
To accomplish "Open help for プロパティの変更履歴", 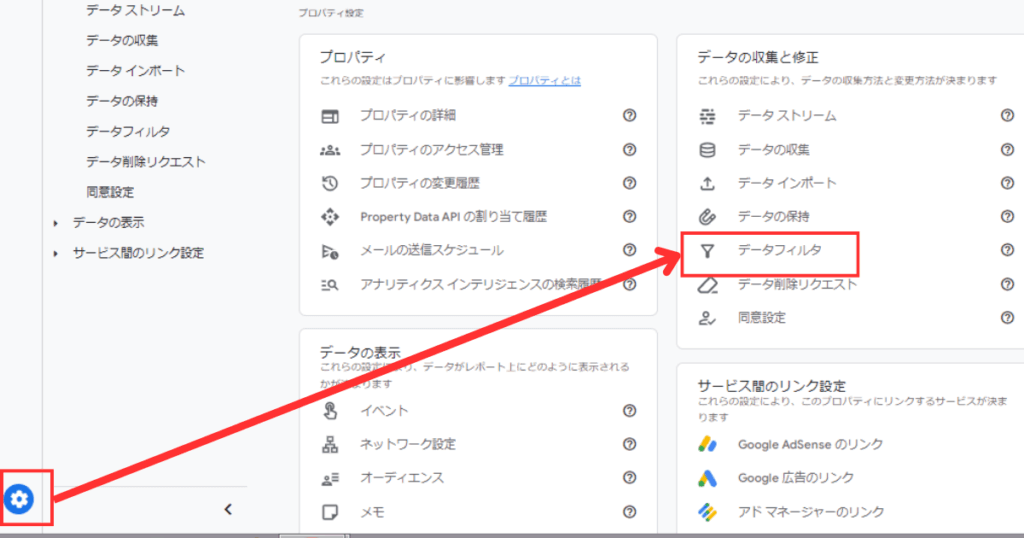I will click(630, 183).
